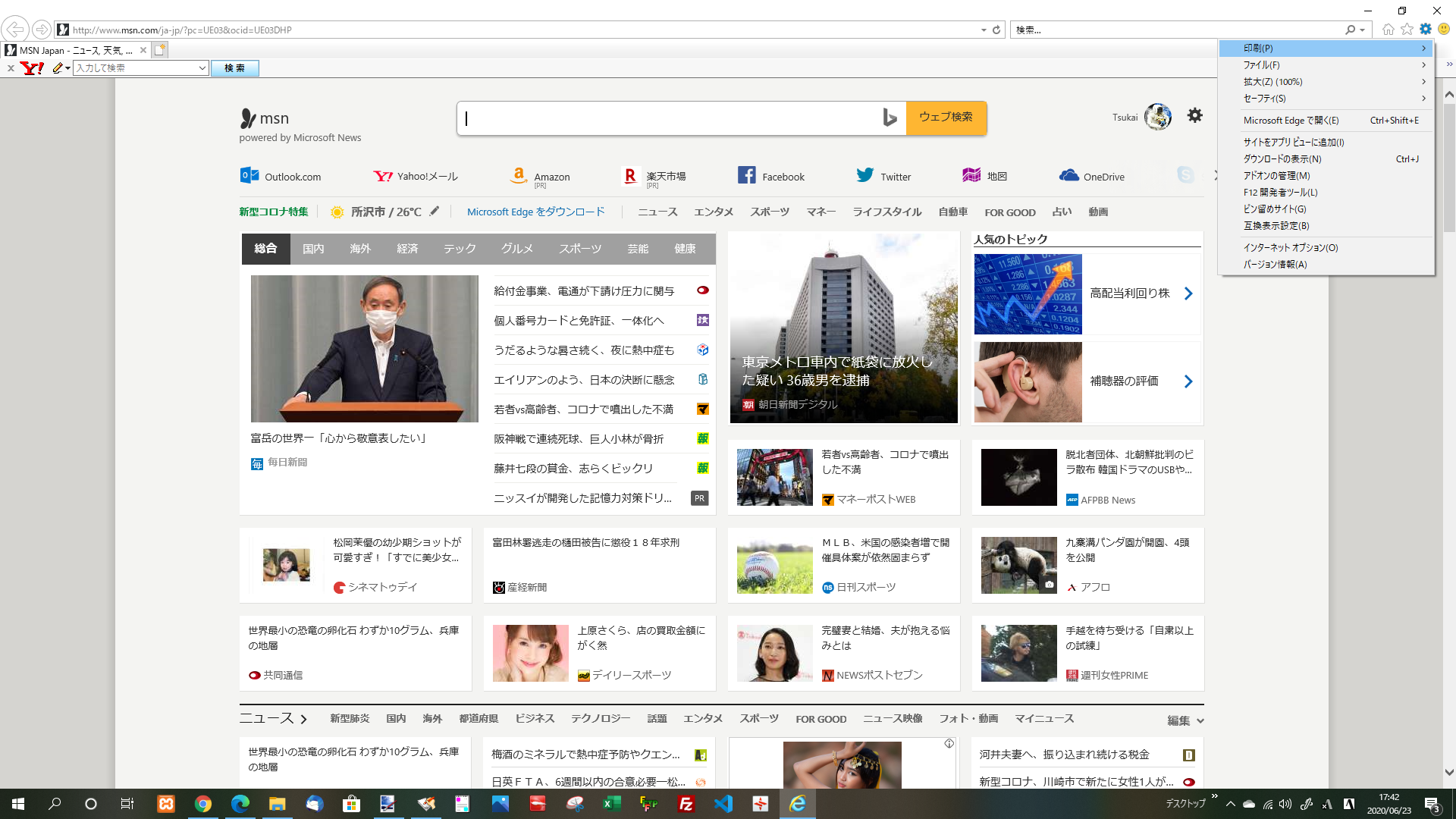Open Twitter shortcut
1456x819 pixels.
tap(883, 176)
